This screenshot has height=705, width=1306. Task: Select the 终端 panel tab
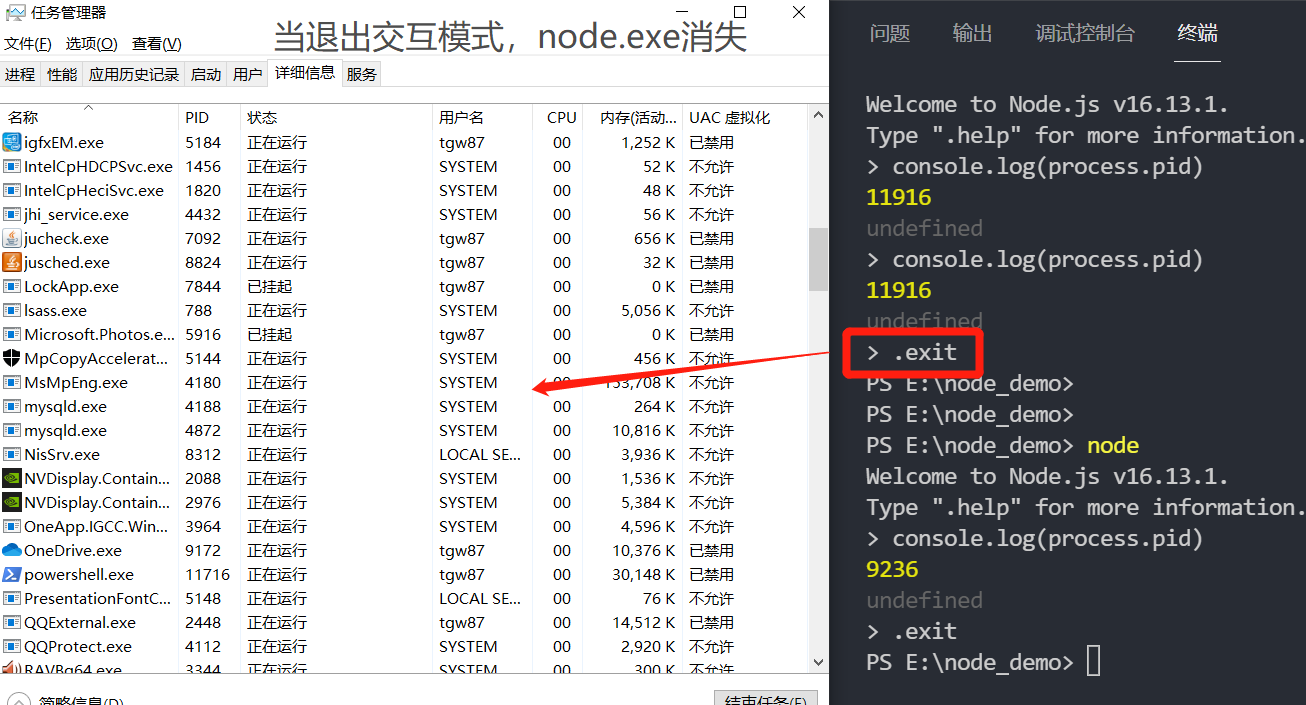click(1198, 33)
